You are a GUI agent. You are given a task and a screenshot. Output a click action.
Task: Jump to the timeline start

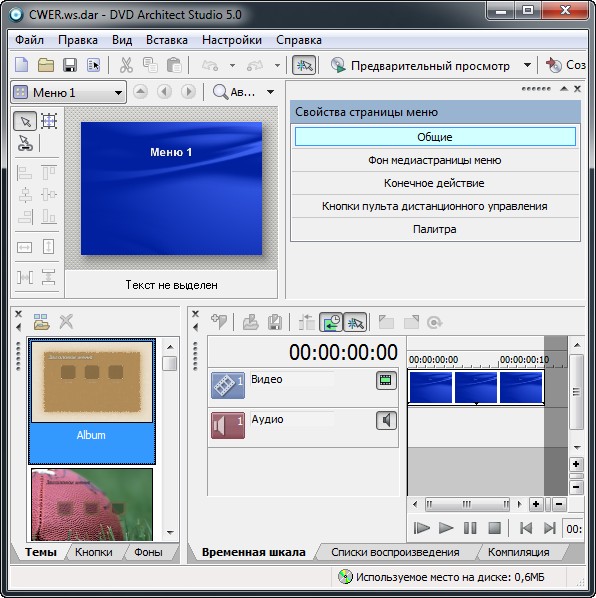click(x=525, y=528)
